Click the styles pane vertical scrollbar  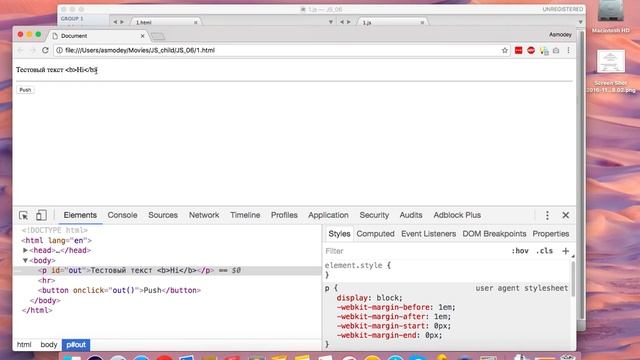point(573,279)
